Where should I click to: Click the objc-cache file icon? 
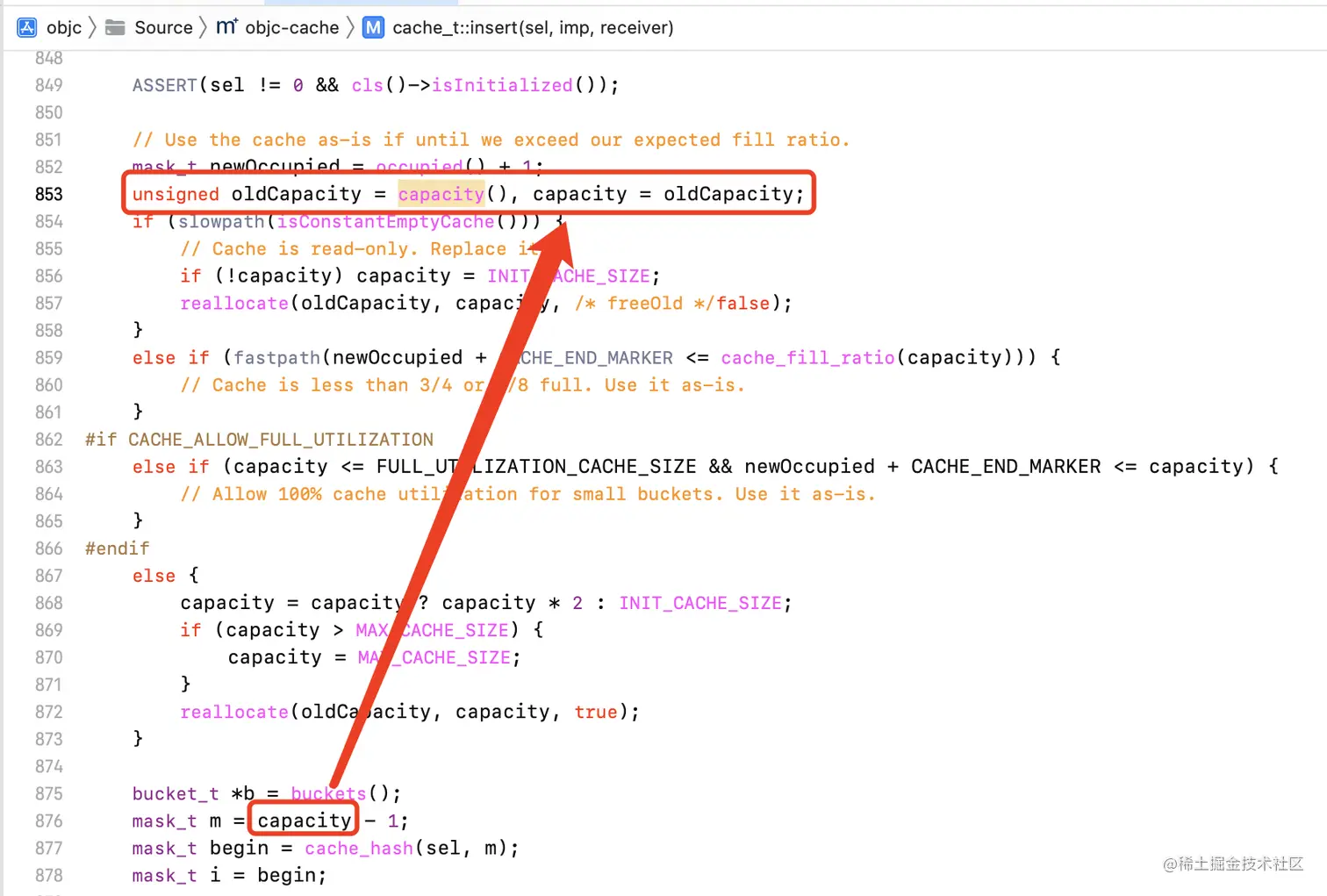(226, 27)
